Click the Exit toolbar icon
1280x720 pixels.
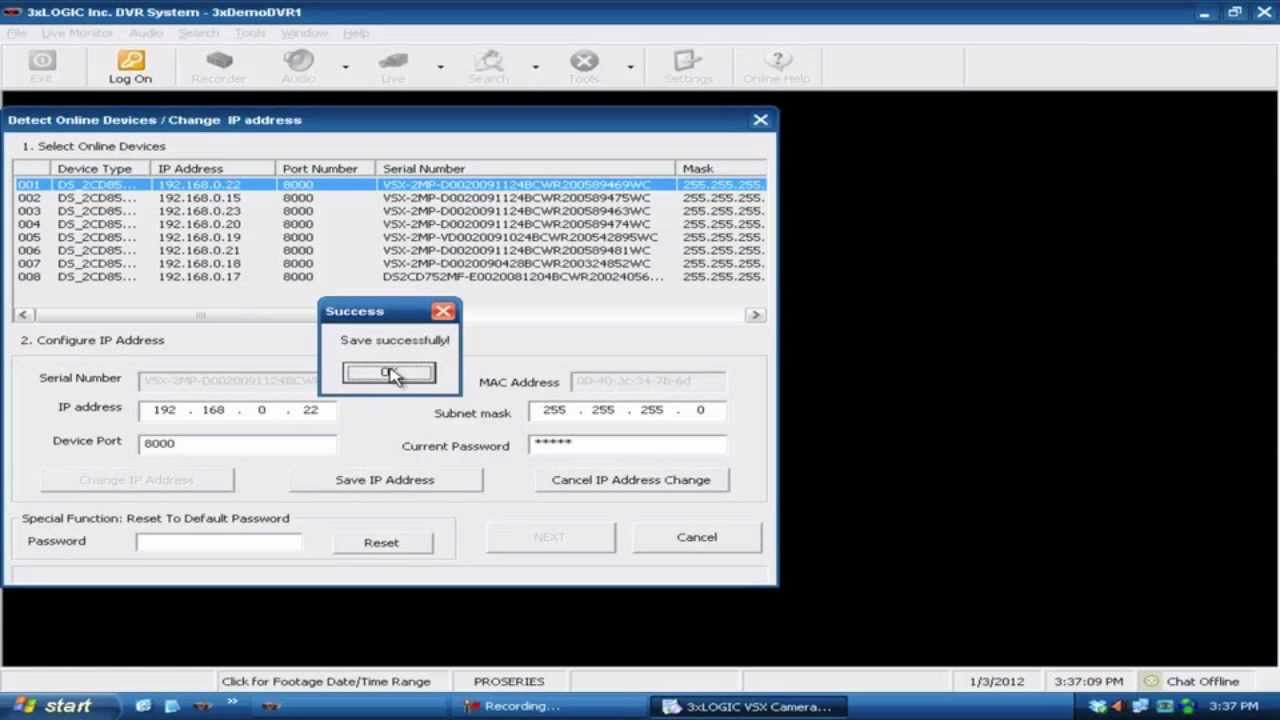point(41,66)
